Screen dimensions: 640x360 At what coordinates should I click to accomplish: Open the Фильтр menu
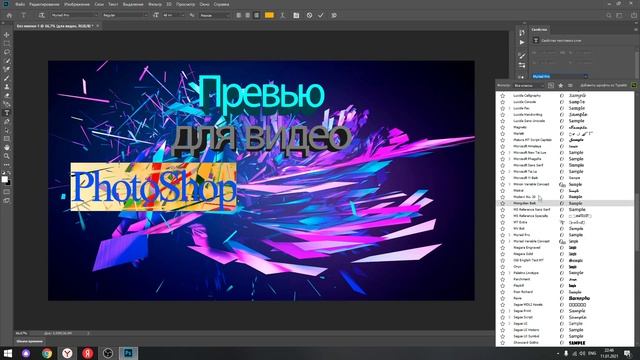click(155, 4)
